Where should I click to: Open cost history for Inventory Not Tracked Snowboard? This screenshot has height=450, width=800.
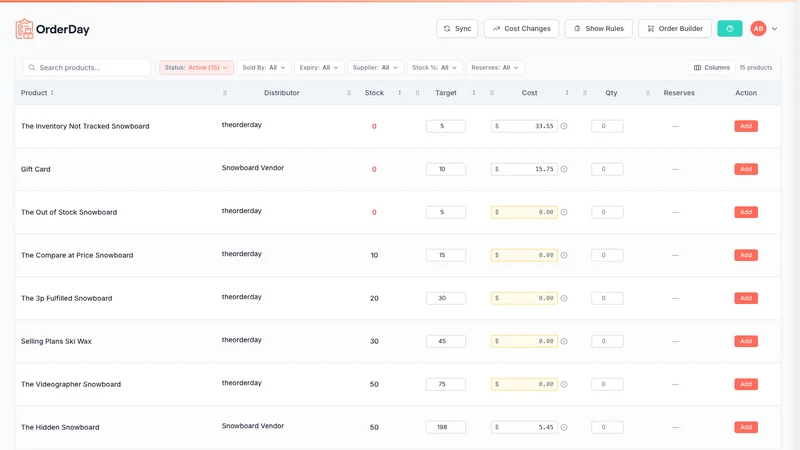click(564, 126)
